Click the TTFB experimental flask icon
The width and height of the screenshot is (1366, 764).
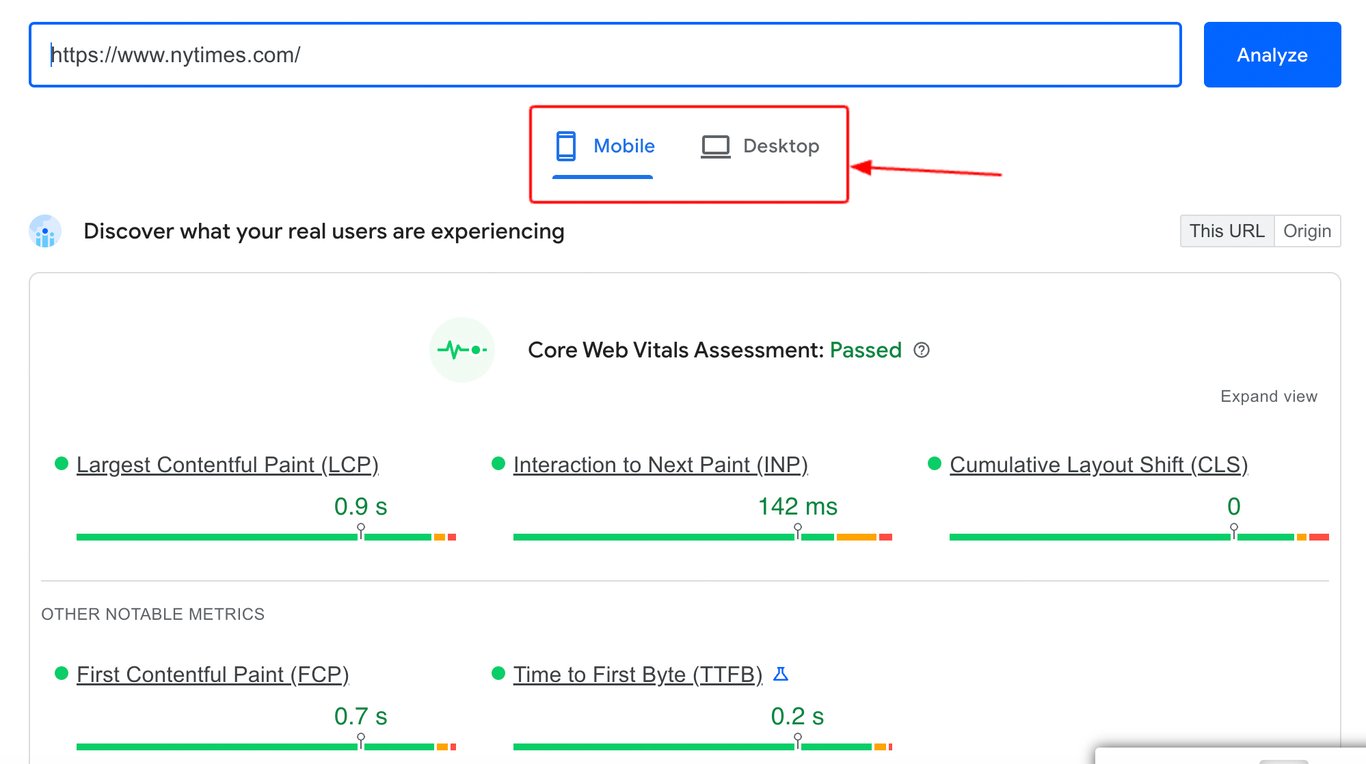coord(781,675)
